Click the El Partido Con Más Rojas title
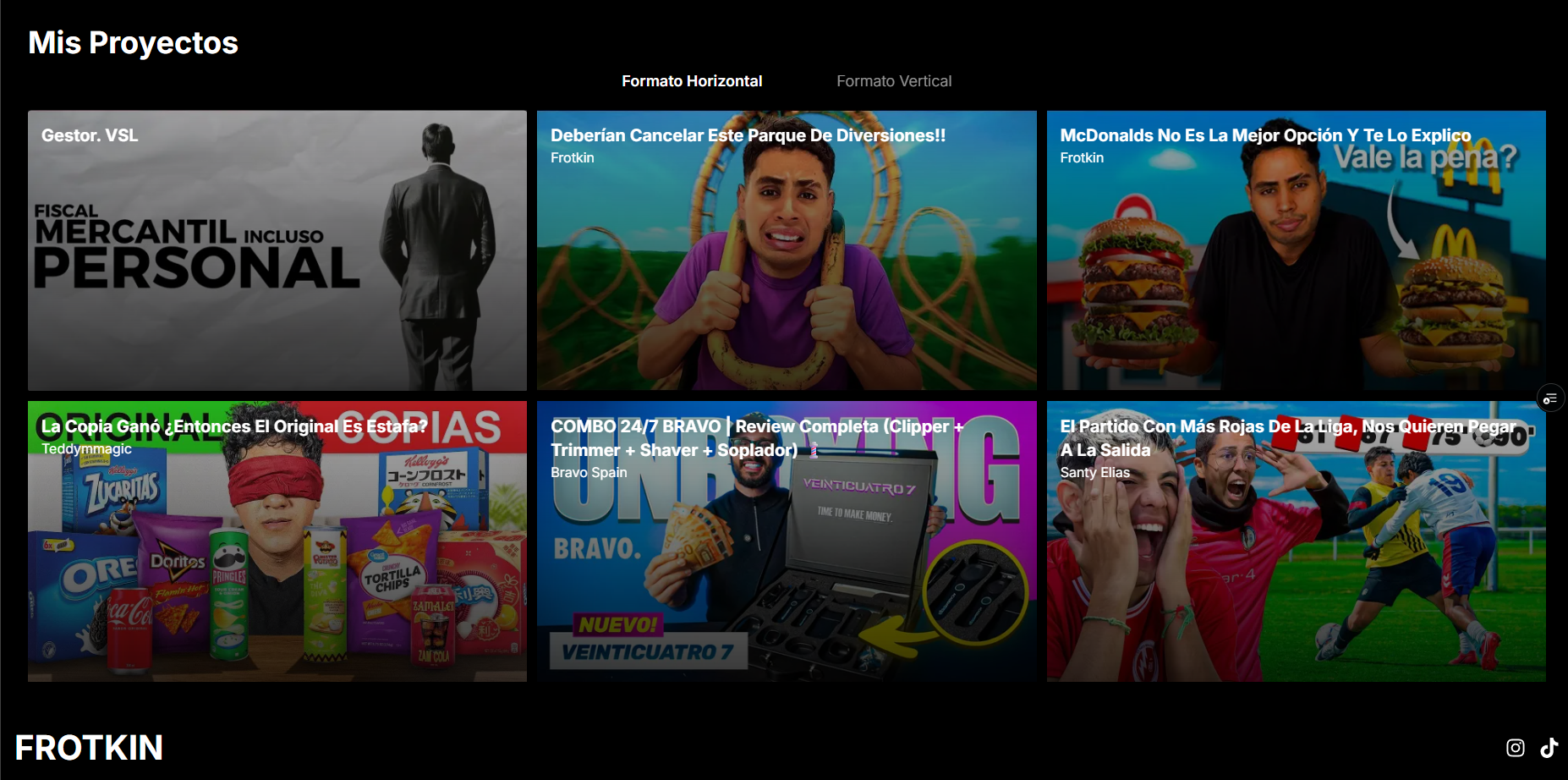This screenshot has width=1568, height=780. click(x=1288, y=438)
